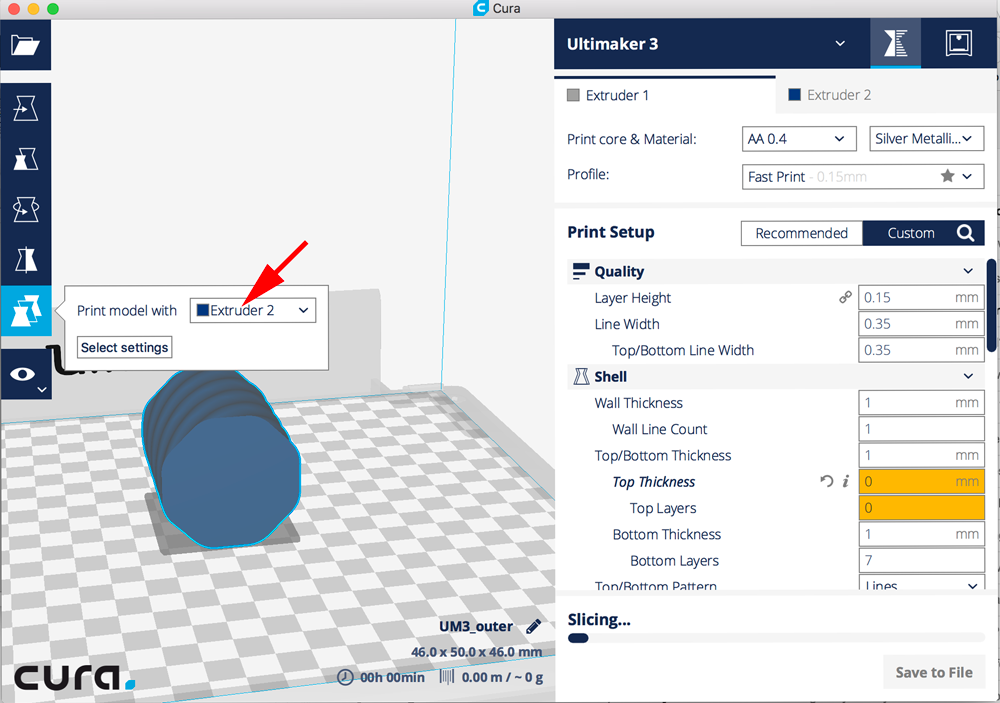
Task: Select the Scale tool in sidebar
Action: pos(26,159)
